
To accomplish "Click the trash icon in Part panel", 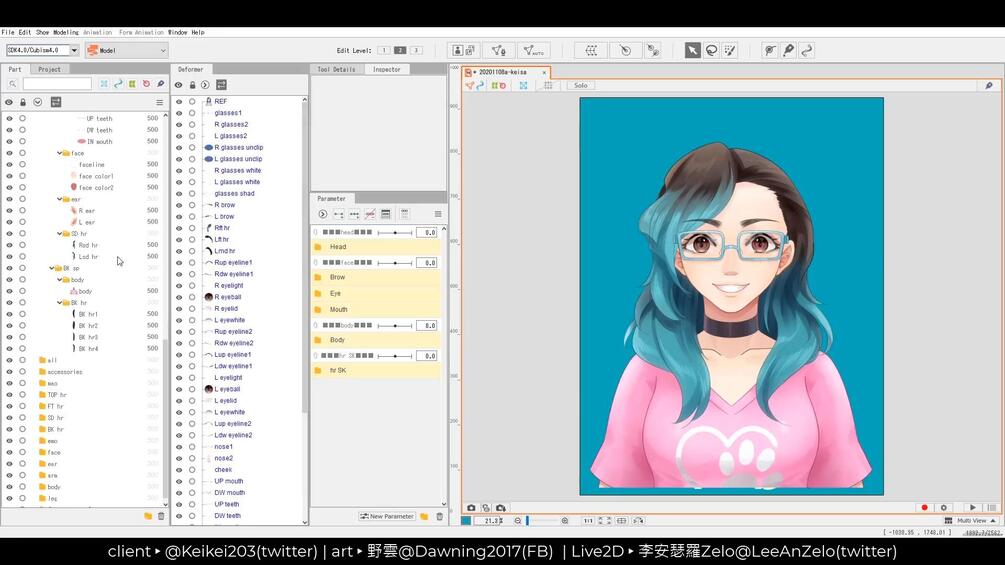I will 161,516.
